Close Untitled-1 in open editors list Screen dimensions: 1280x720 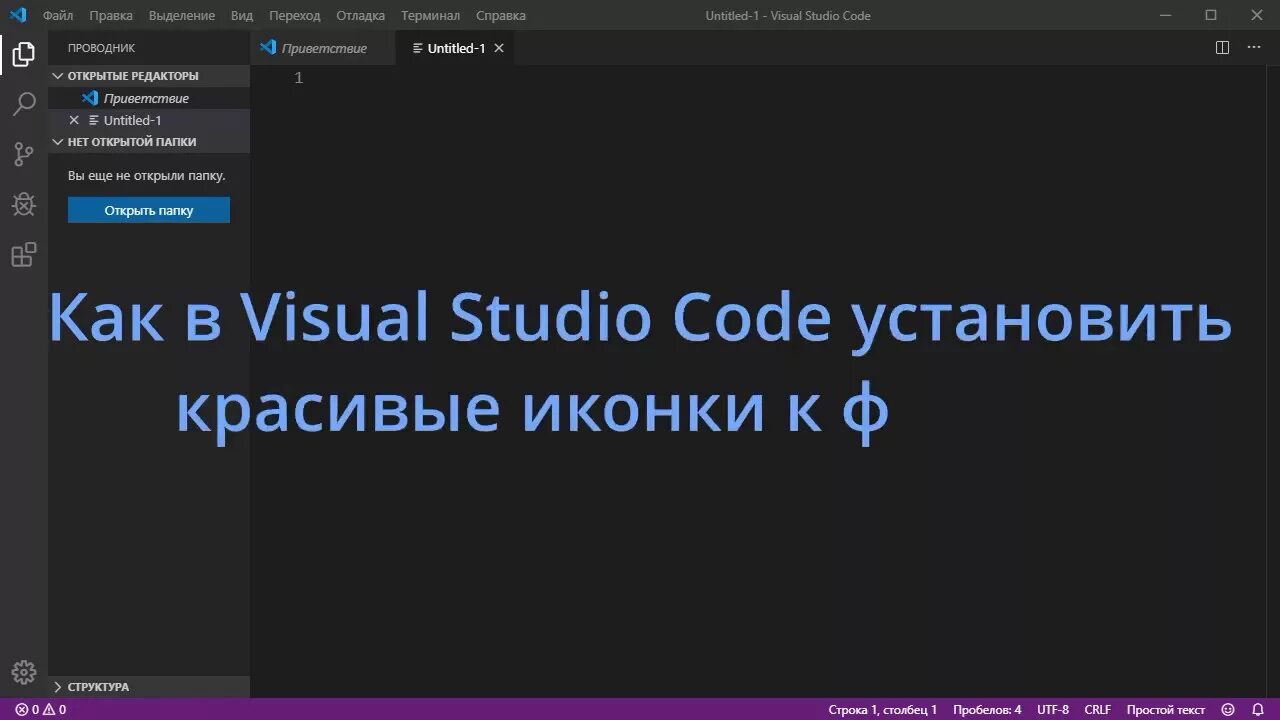tap(73, 120)
